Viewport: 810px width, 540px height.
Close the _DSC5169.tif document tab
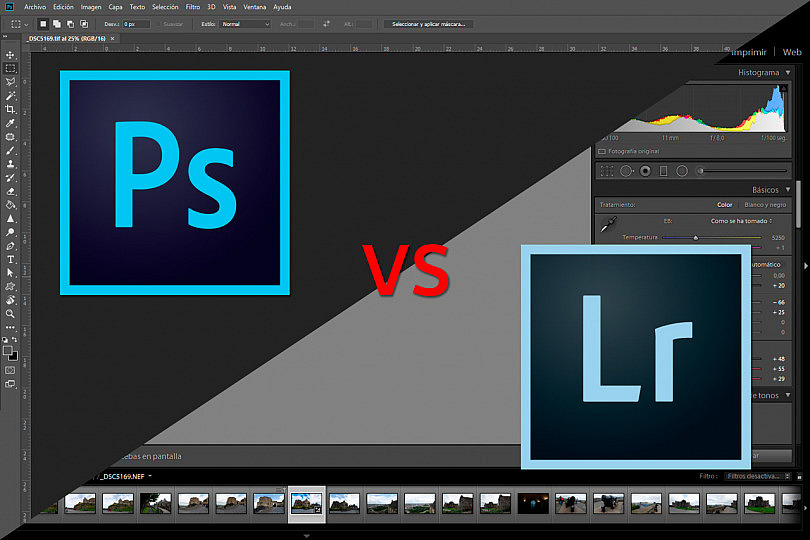click(x=113, y=39)
